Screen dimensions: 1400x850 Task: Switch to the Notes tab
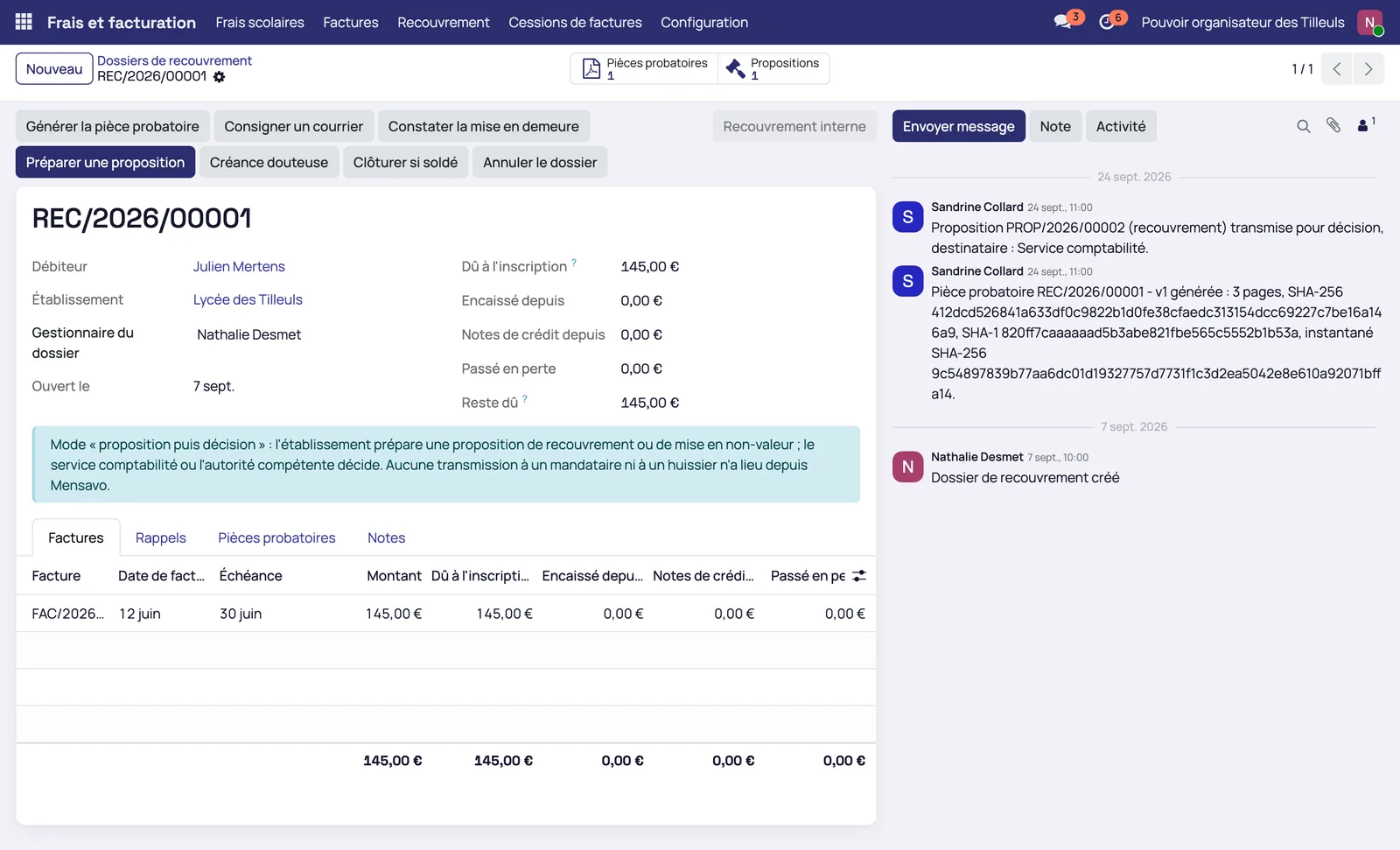point(386,537)
